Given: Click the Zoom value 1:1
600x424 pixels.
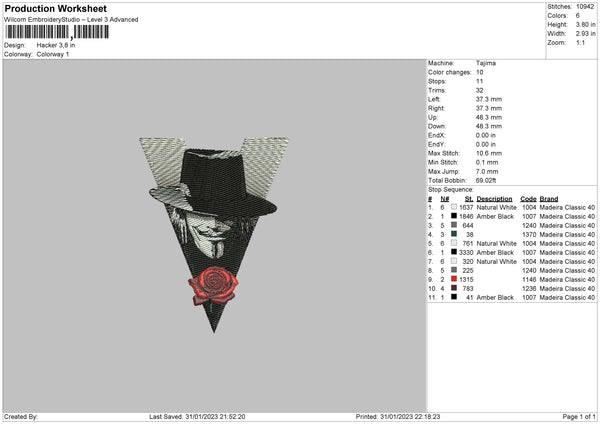Looking at the screenshot, I should click(580, 42).
